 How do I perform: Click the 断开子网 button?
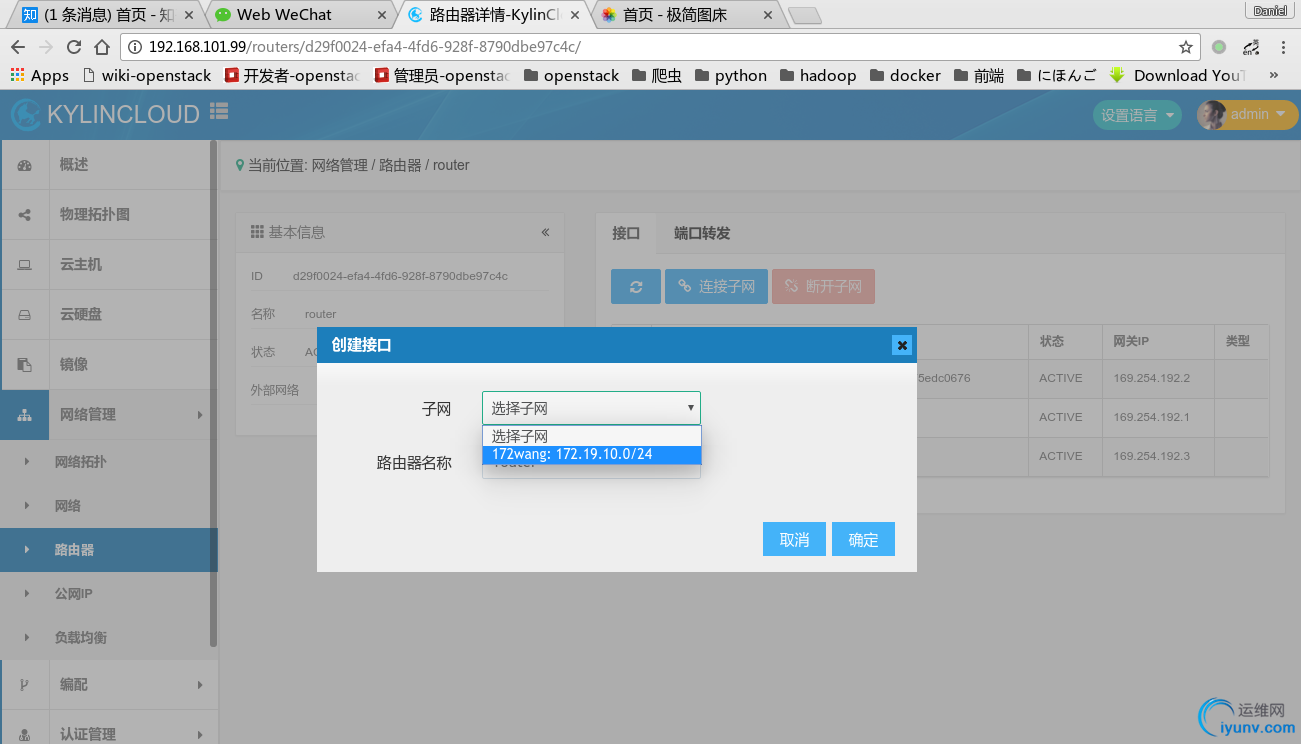(823, 287)
